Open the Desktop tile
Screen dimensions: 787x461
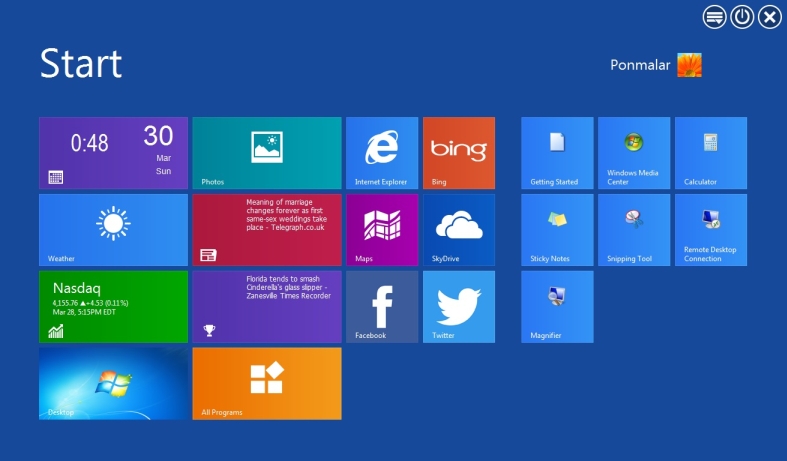click(x=113, y=384)
